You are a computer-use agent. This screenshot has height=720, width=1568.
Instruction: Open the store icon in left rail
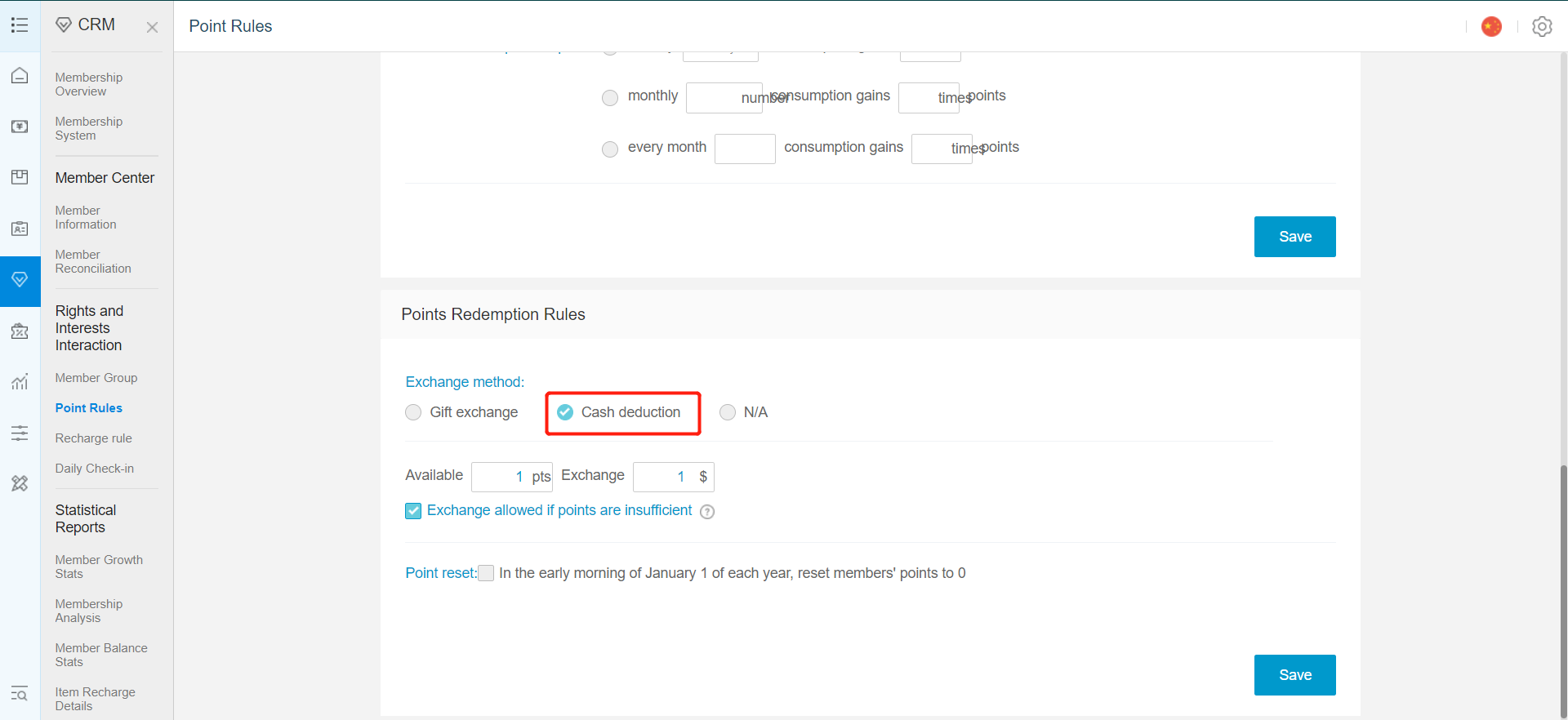point(20,177)
